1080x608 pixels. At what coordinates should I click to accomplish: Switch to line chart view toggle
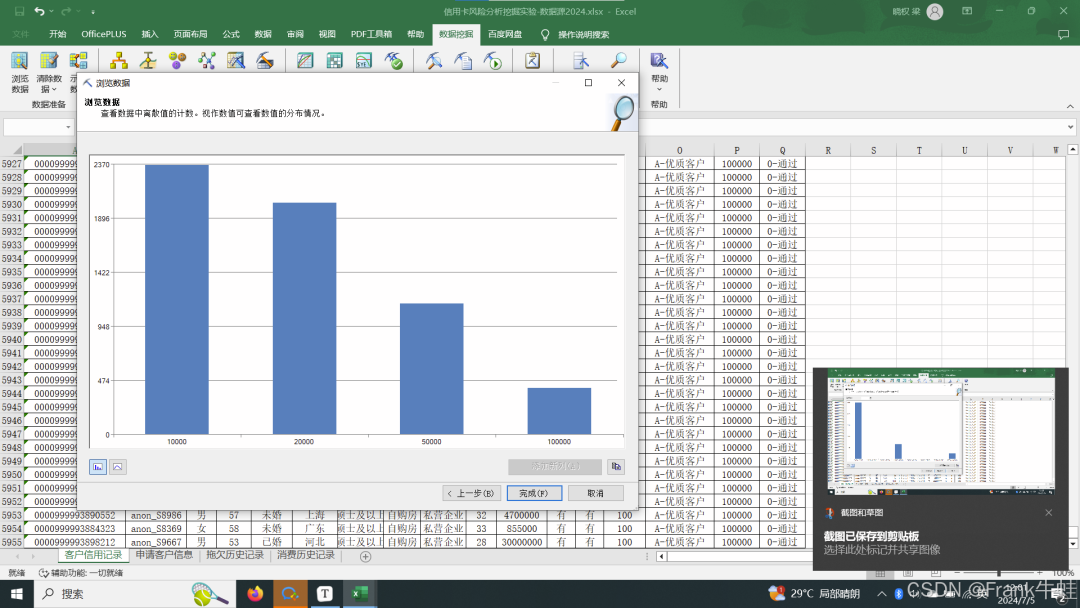(x=117, y=466)
